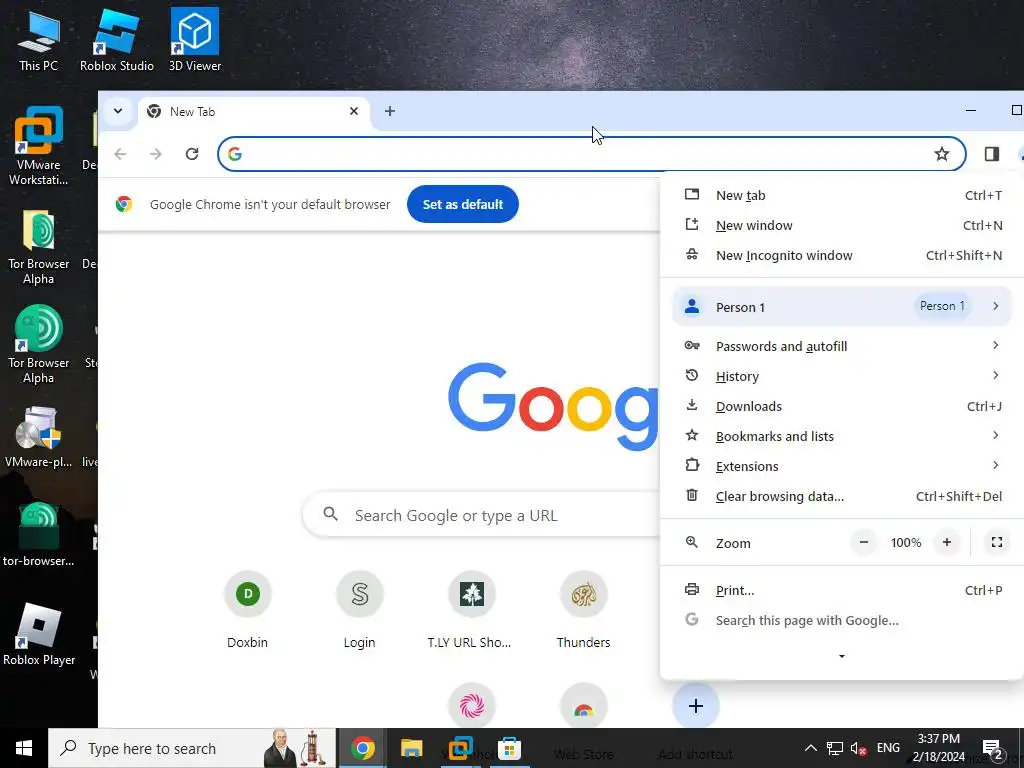Click Add shortcut plus tile
Image resolution: width=1024 pixels, height=768 pixels.
pyautogui.click(x=696, y=706)
